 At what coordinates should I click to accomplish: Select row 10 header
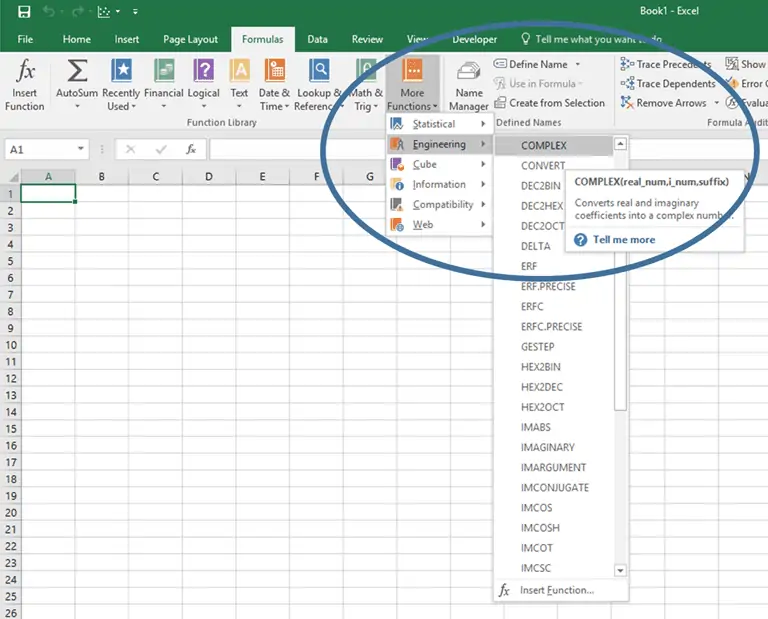click(10, 345)
